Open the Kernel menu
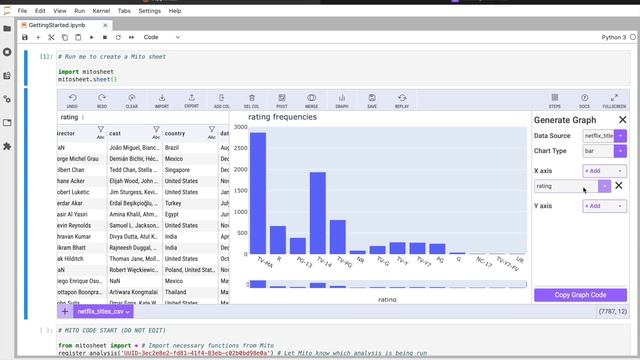The image size is (640, 360). (101, 11)
